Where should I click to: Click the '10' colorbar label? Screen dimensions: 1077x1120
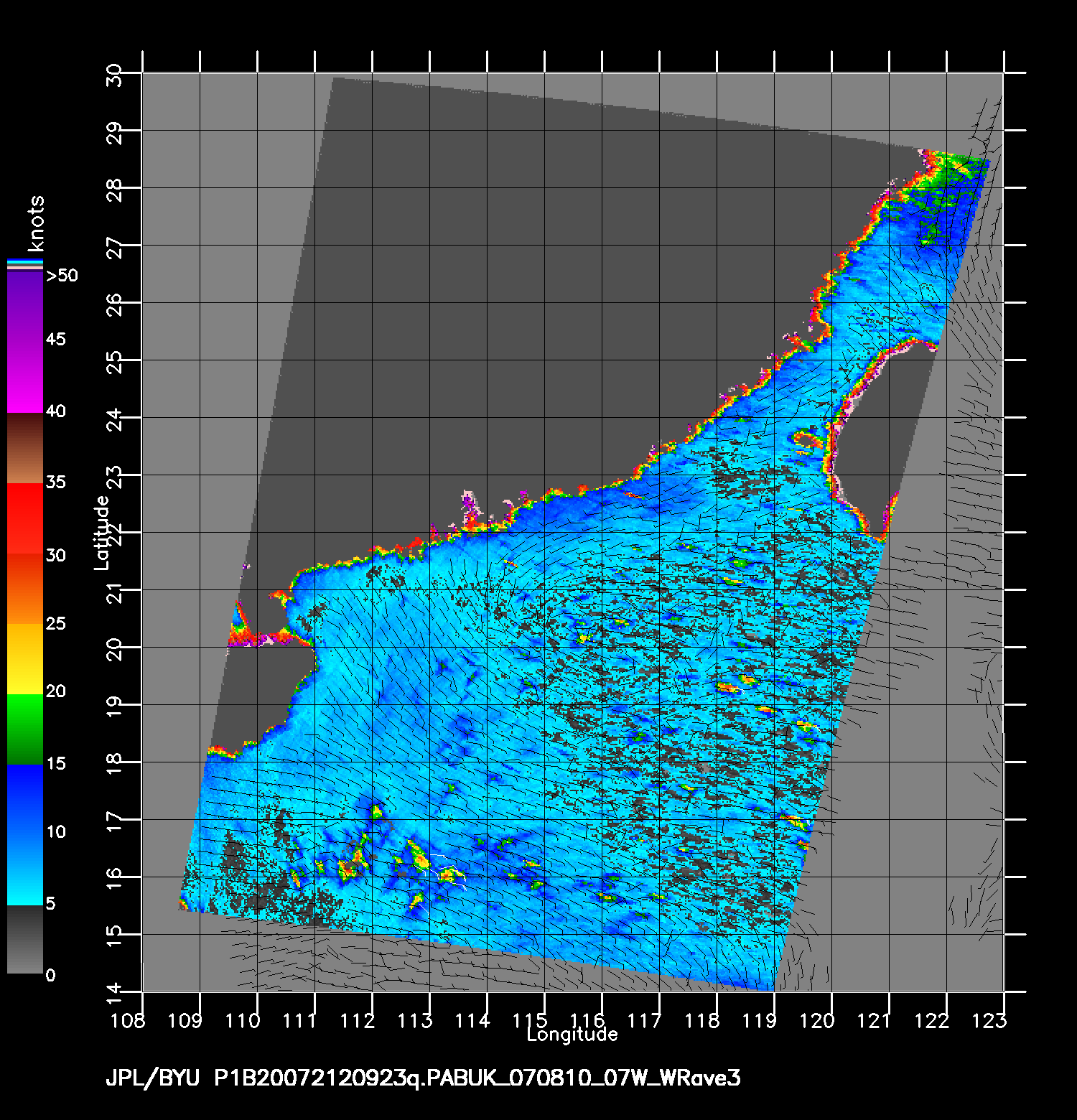[x=56, y=831]
